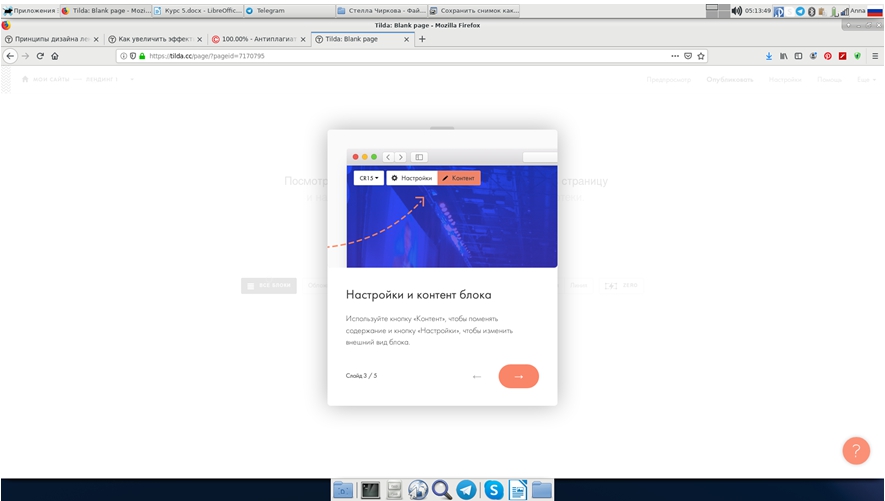885x501 pixels.
Task: Switch to 'Сохранить снимок как' taskbar window
Action: (x=474, y=10)
